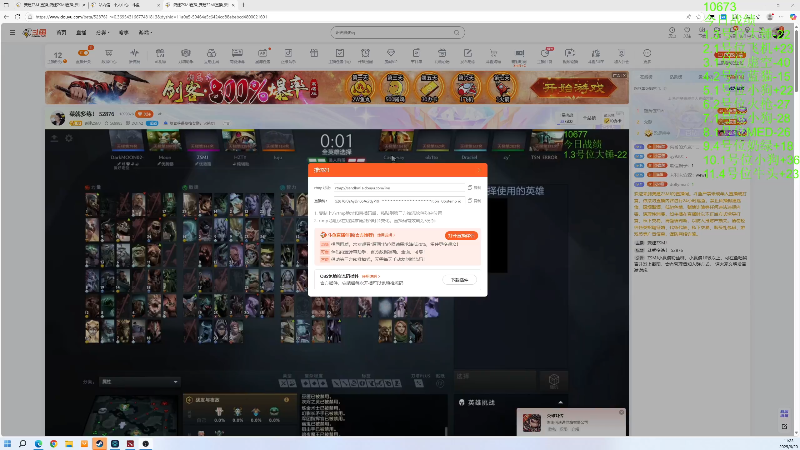Screen dimensions: 800x450
Task: Open Steam from the taskbar
Action: pos(99,444)
